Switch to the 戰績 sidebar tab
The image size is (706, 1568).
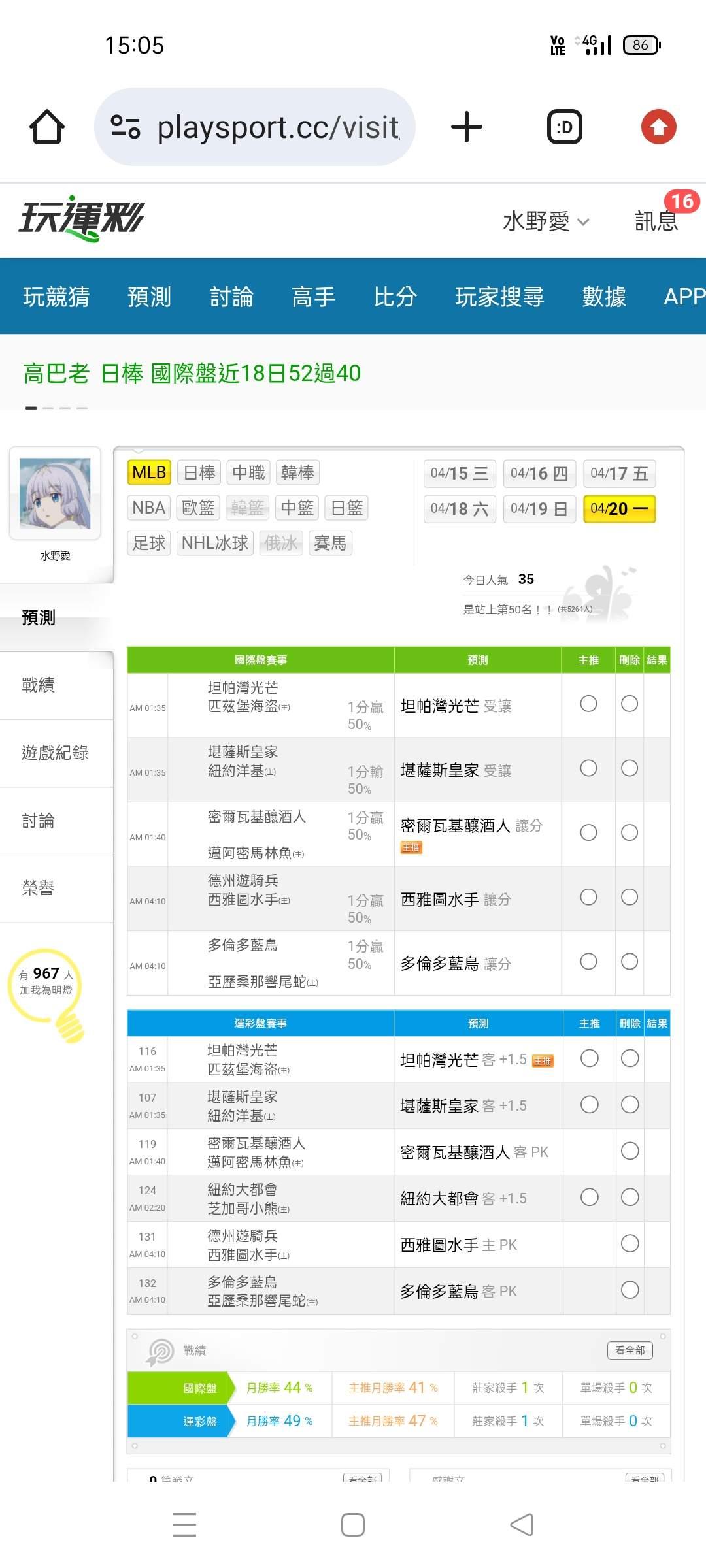tap(39, 685)
